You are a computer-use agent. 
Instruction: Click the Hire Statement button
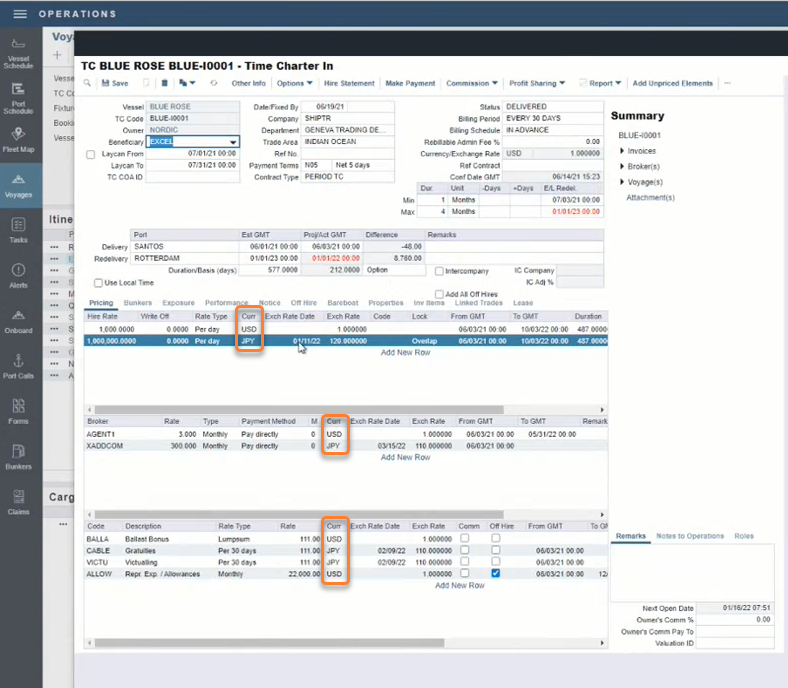click(x=349, y=83)
